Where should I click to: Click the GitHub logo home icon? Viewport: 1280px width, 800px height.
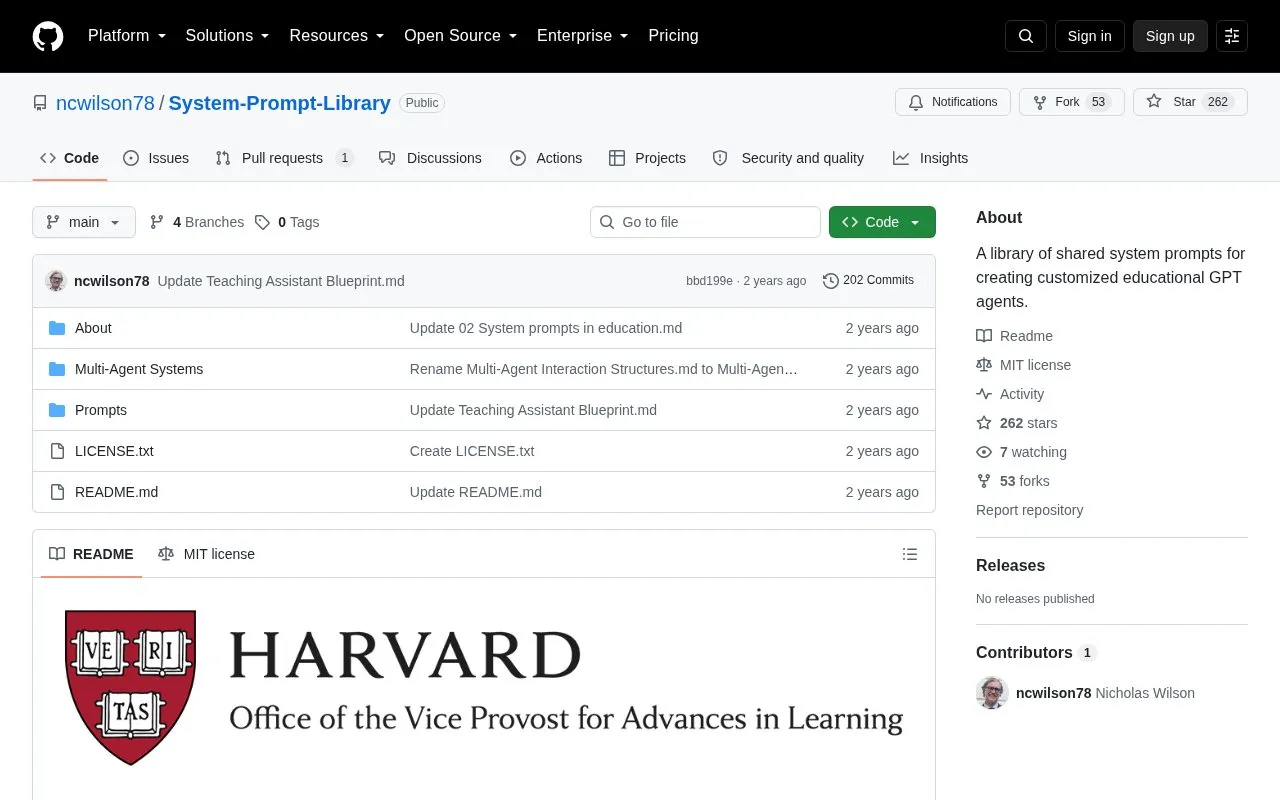pyautogui.click(x=48, y=36)
